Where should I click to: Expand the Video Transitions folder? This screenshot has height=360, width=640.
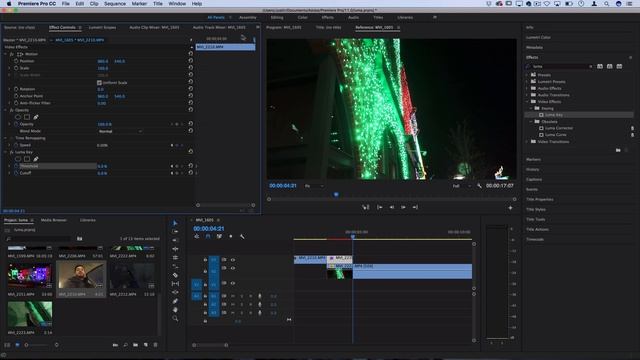(x=527, y=142)
